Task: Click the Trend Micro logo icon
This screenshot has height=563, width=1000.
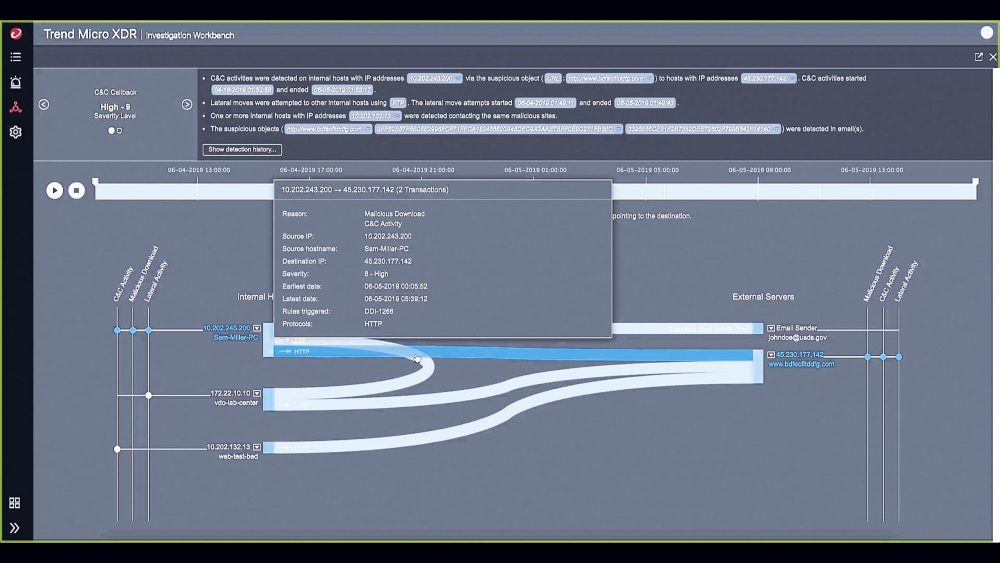Action: pyautogui.click(x=15, y=34)
